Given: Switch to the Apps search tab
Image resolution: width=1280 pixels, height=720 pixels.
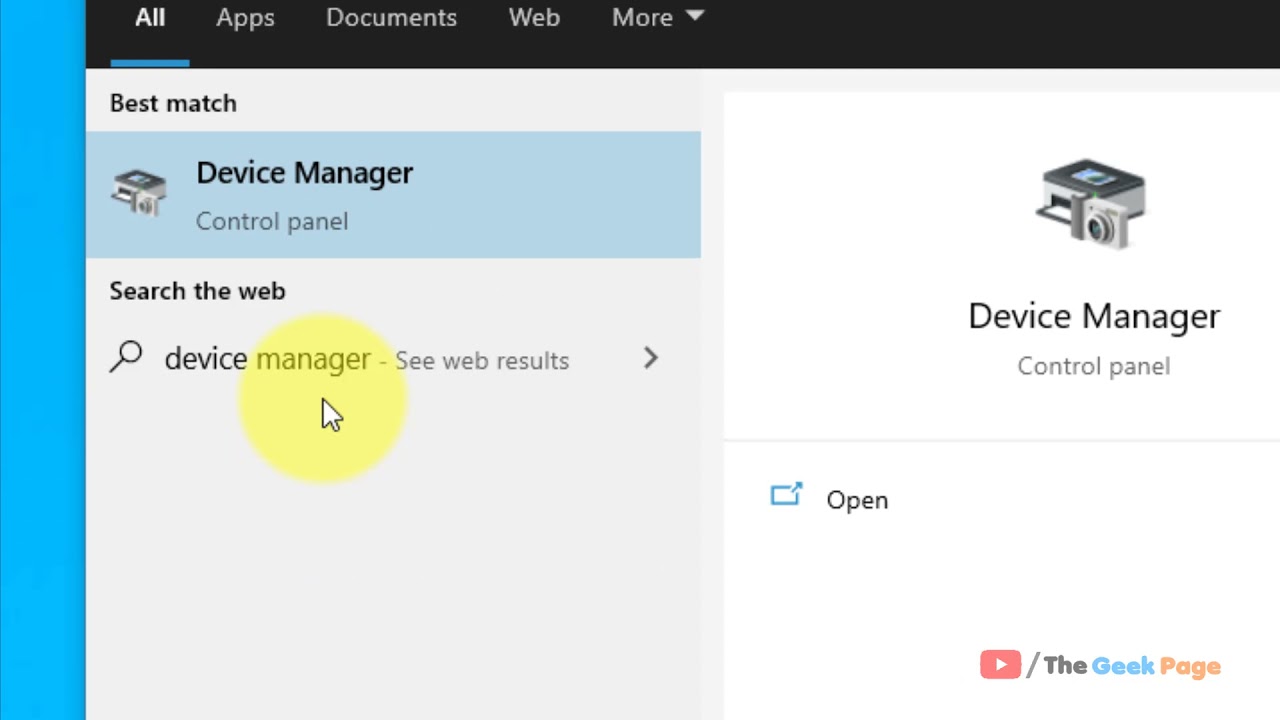Looking at the screenshot, I should tap(245, 18).
